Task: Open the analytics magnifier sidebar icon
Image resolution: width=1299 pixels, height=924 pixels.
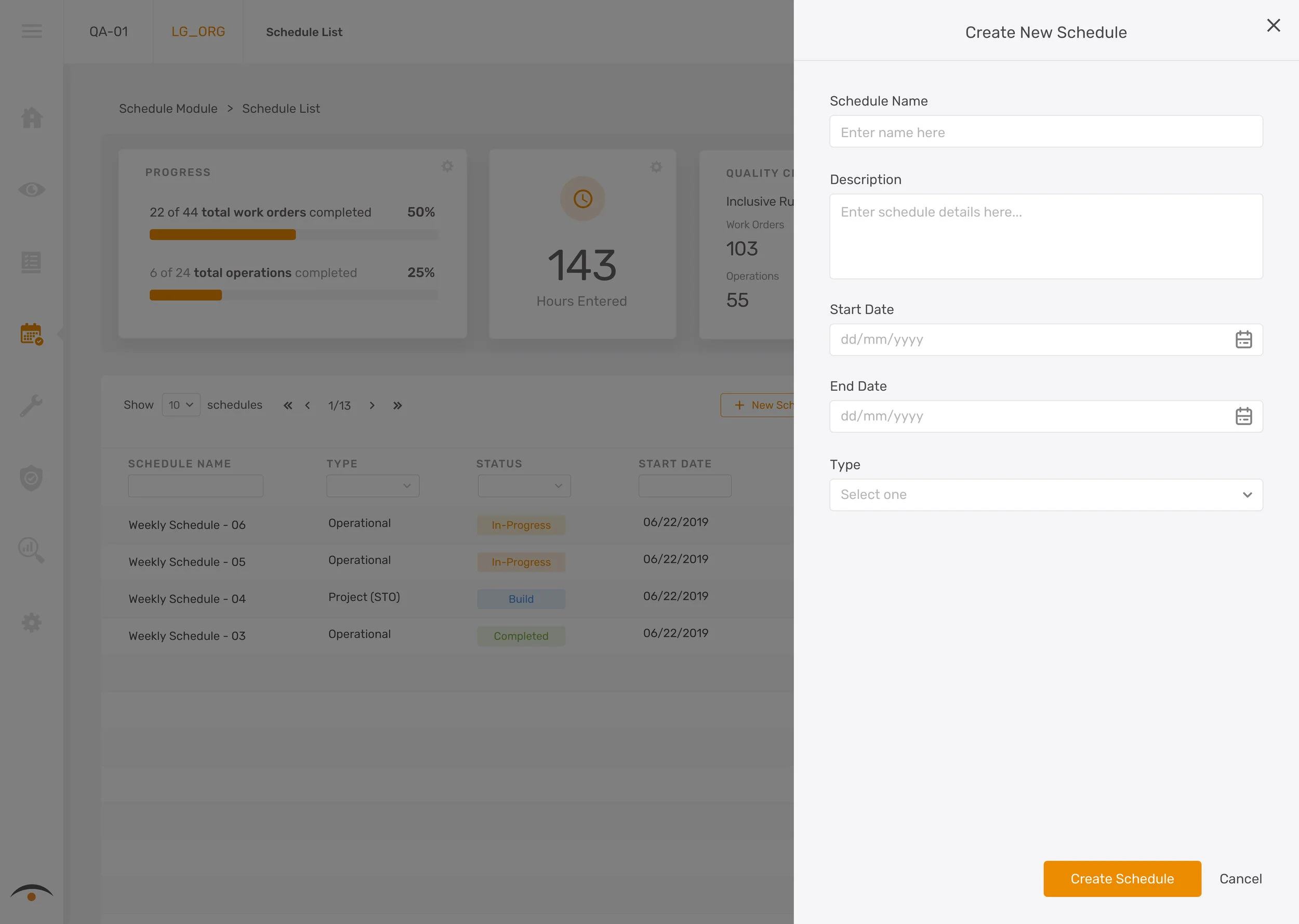Action: click(32, 550)
